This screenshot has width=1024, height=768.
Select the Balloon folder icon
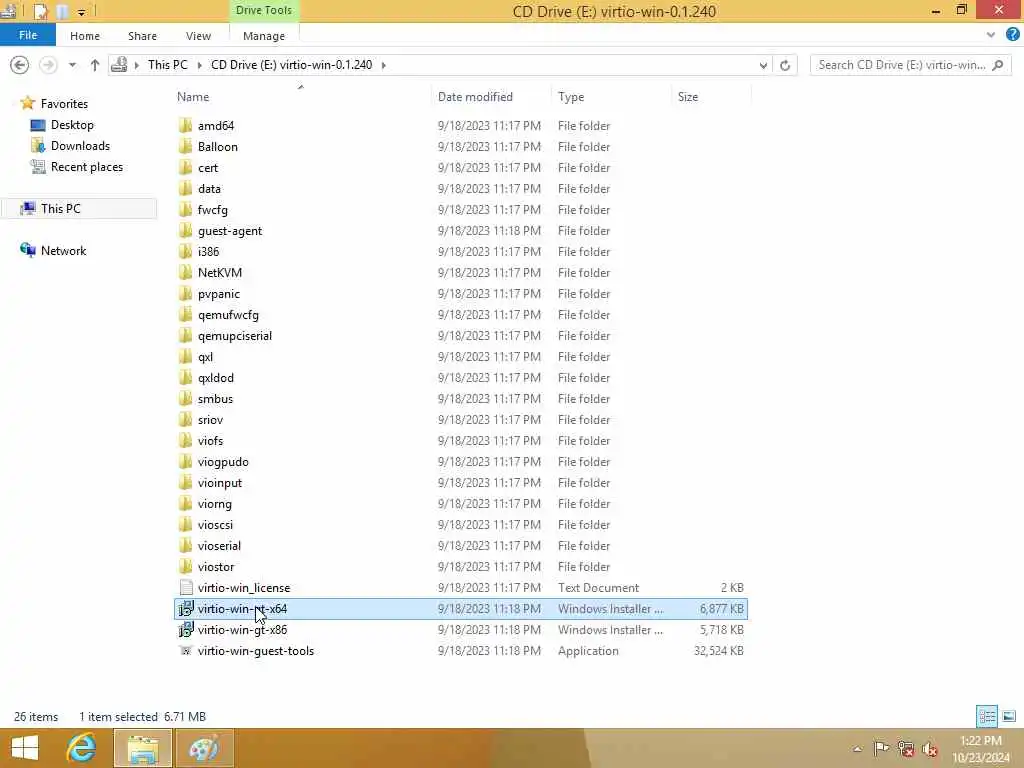coord(185,146)
